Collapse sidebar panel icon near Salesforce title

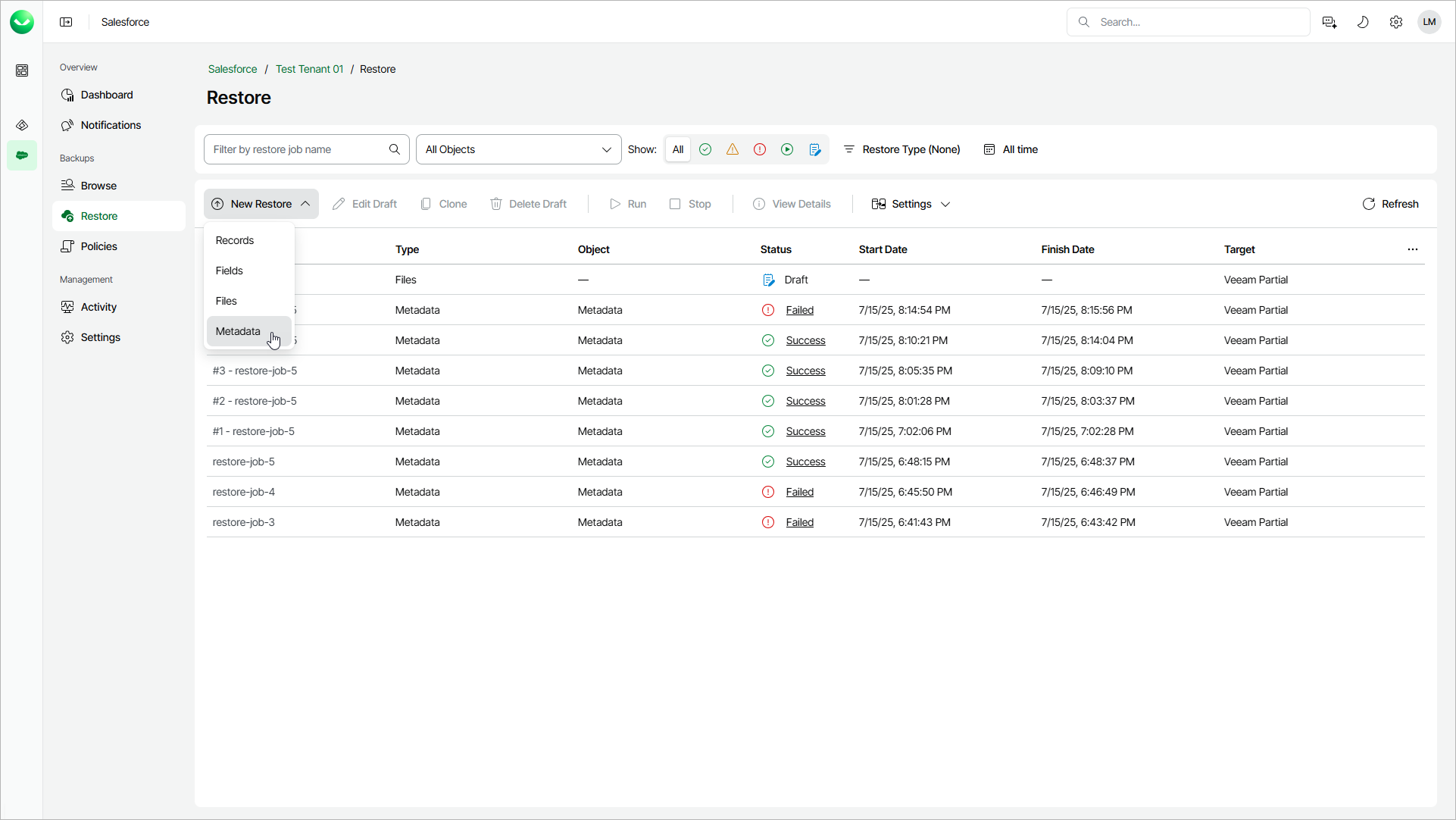(x=66, y=22)
